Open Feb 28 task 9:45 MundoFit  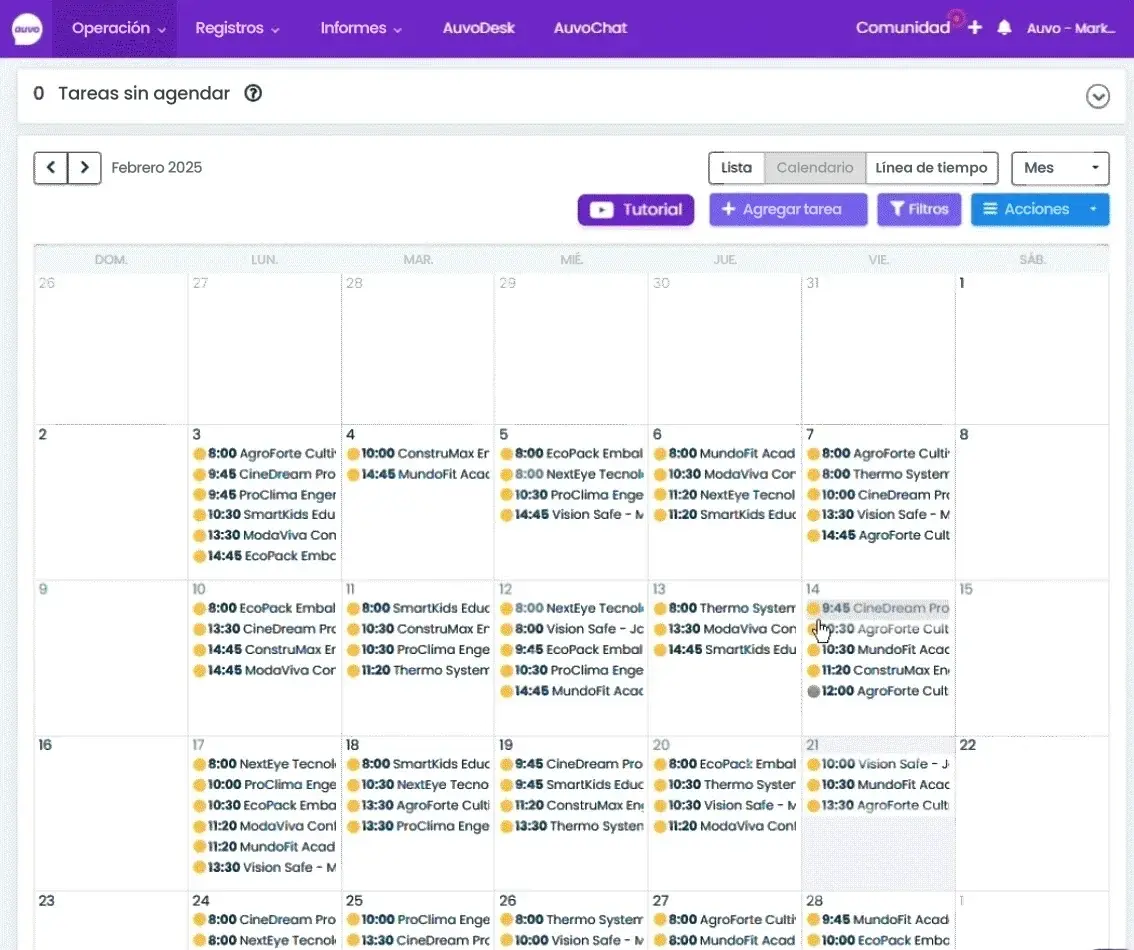[x=878, y=920]
